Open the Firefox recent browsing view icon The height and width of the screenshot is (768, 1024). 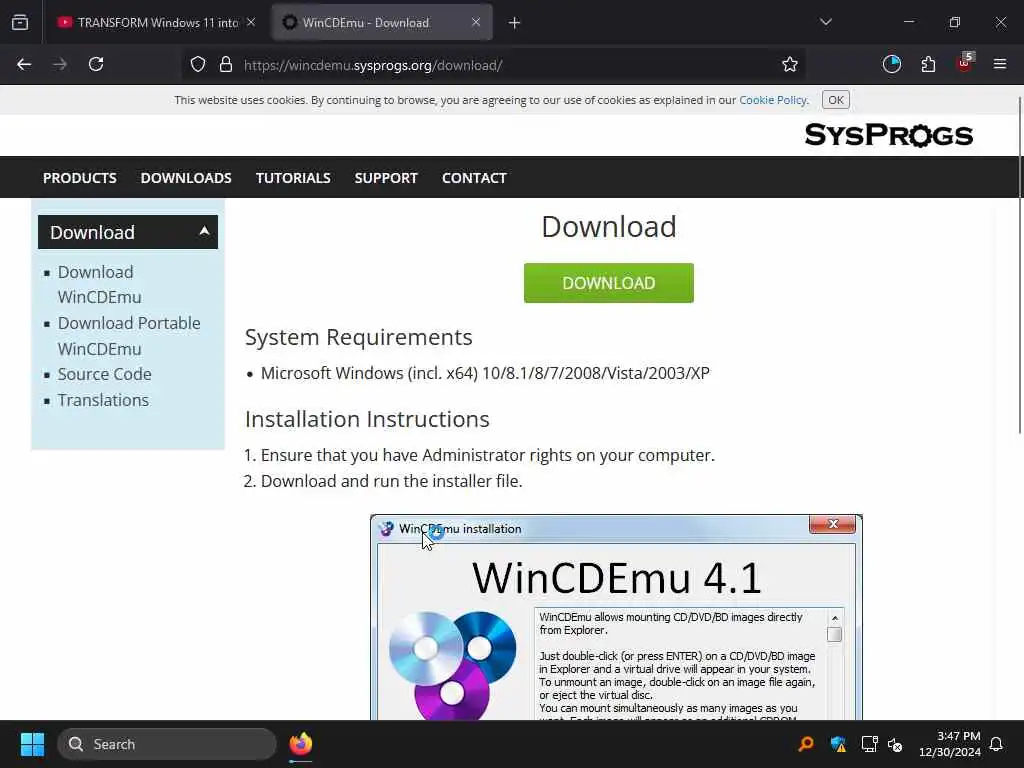tap(20, 22)
